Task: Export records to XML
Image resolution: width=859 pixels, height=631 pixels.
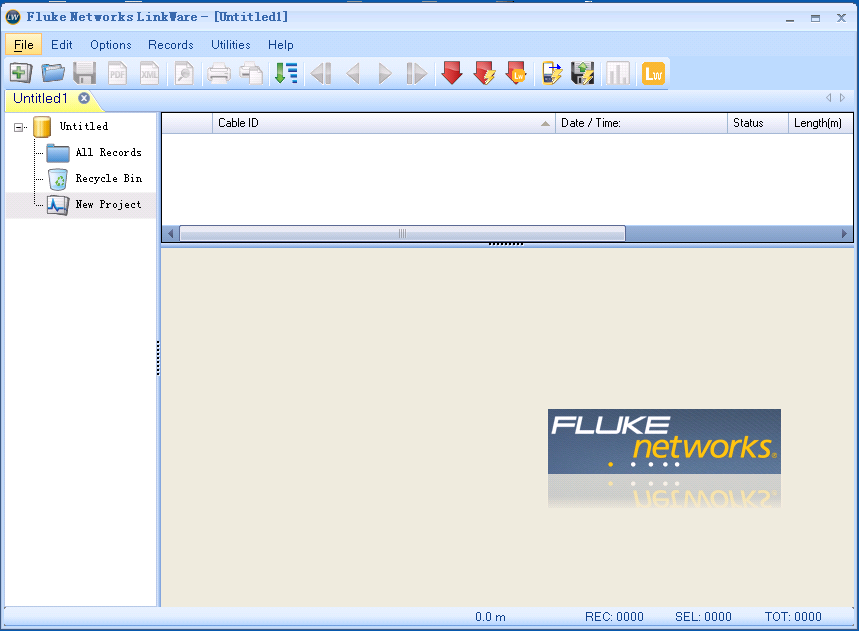Action: [150, 73]
